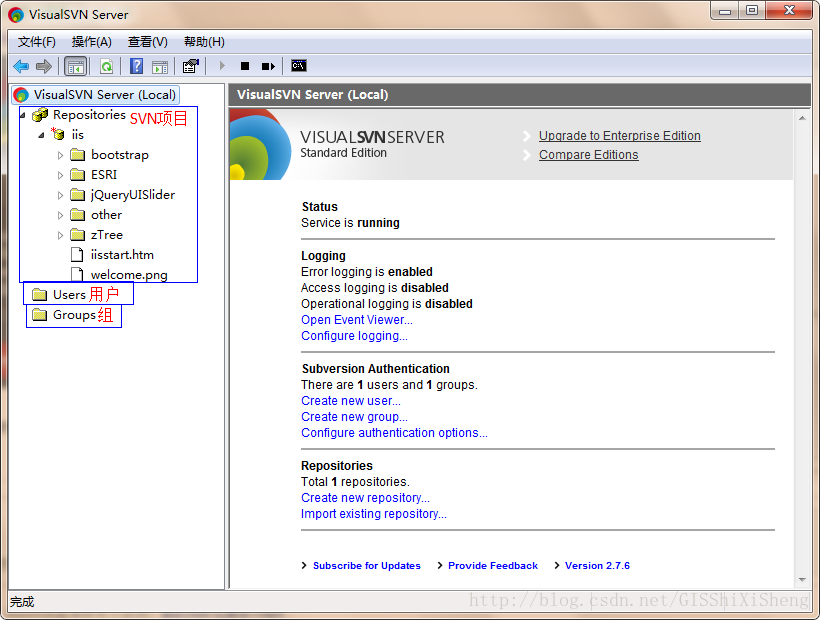This screenshot has width=820, height=620.
Task: Click the Back arrow toolbar icon
Action: 21,66
